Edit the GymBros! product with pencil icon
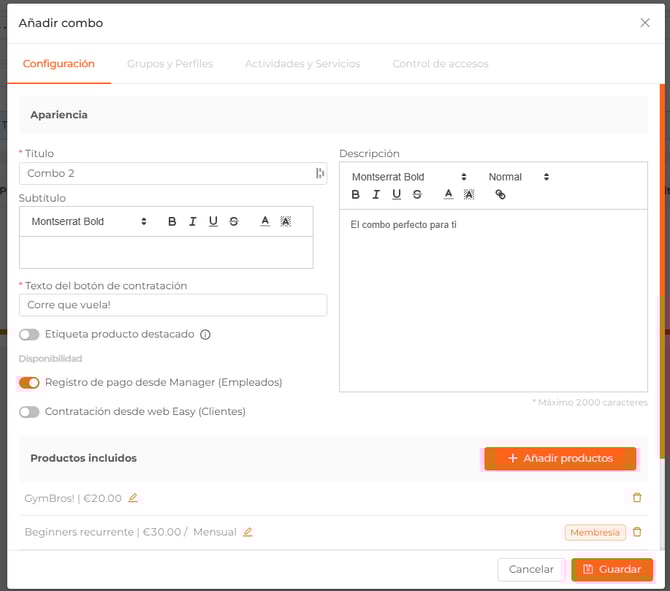 pyautogui.click(x=133, y=498)
